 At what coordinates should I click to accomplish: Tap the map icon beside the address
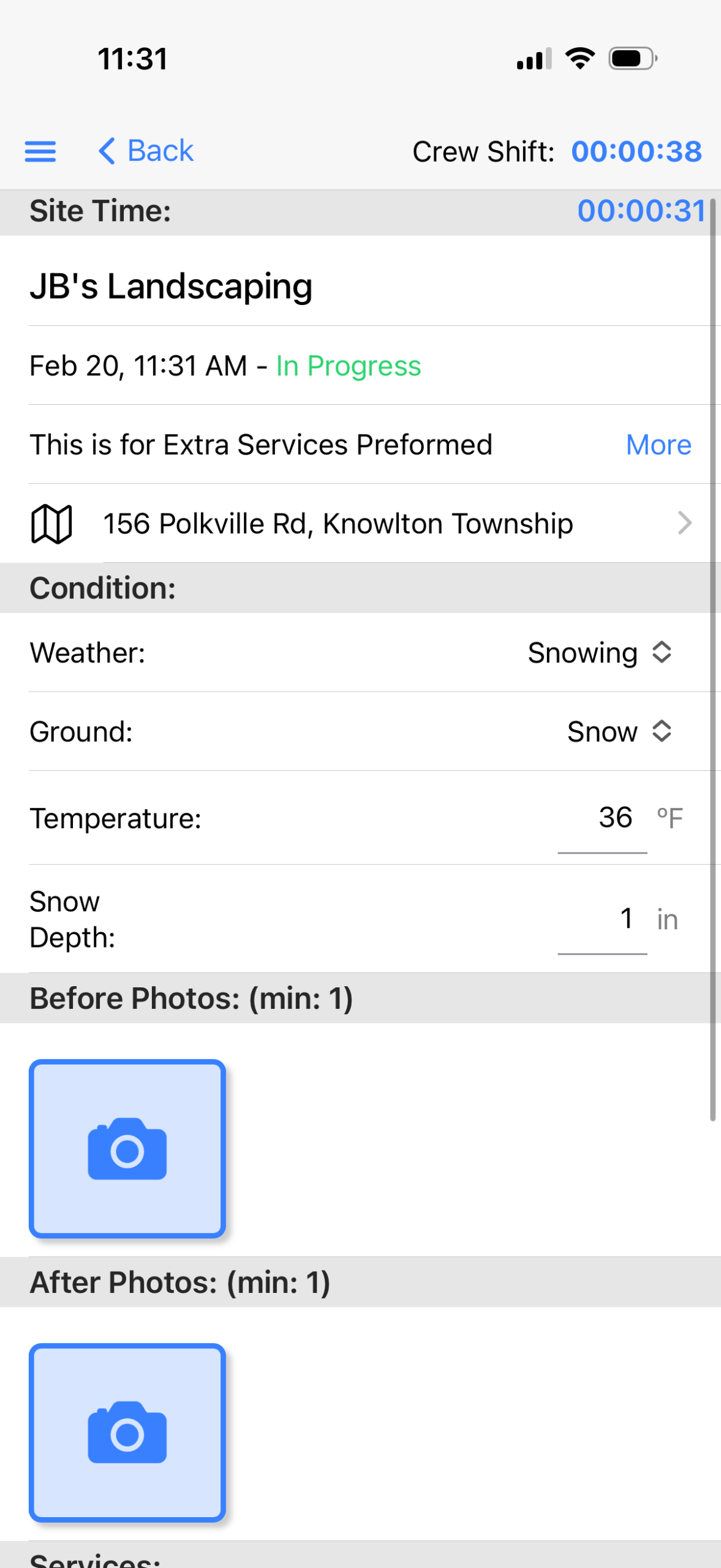point(51,524)
